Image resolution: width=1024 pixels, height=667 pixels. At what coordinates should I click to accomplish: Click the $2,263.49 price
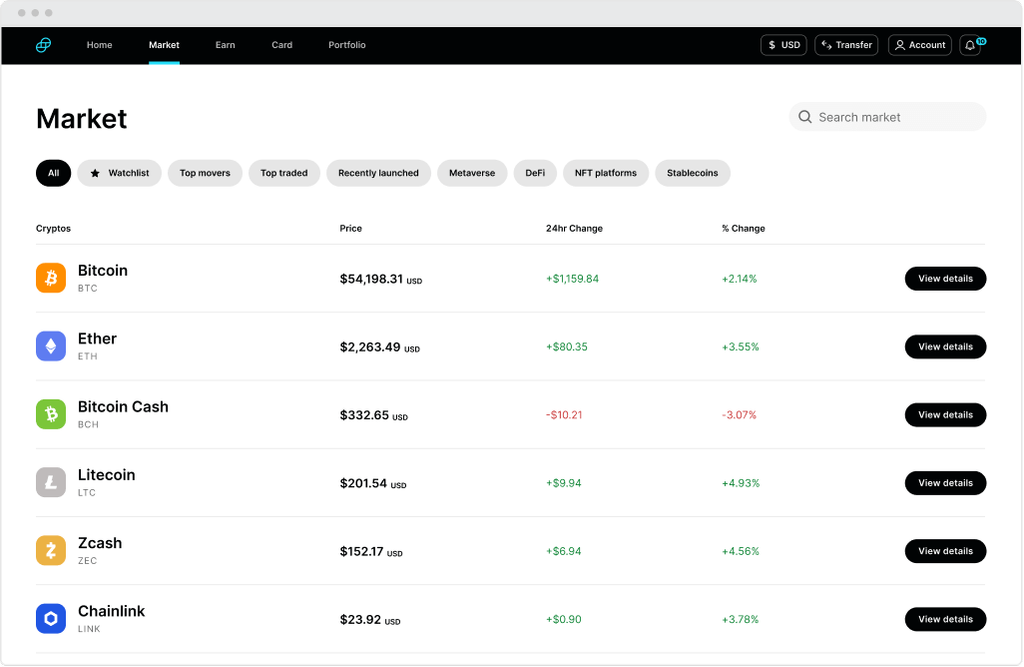[x=370, y=347]
